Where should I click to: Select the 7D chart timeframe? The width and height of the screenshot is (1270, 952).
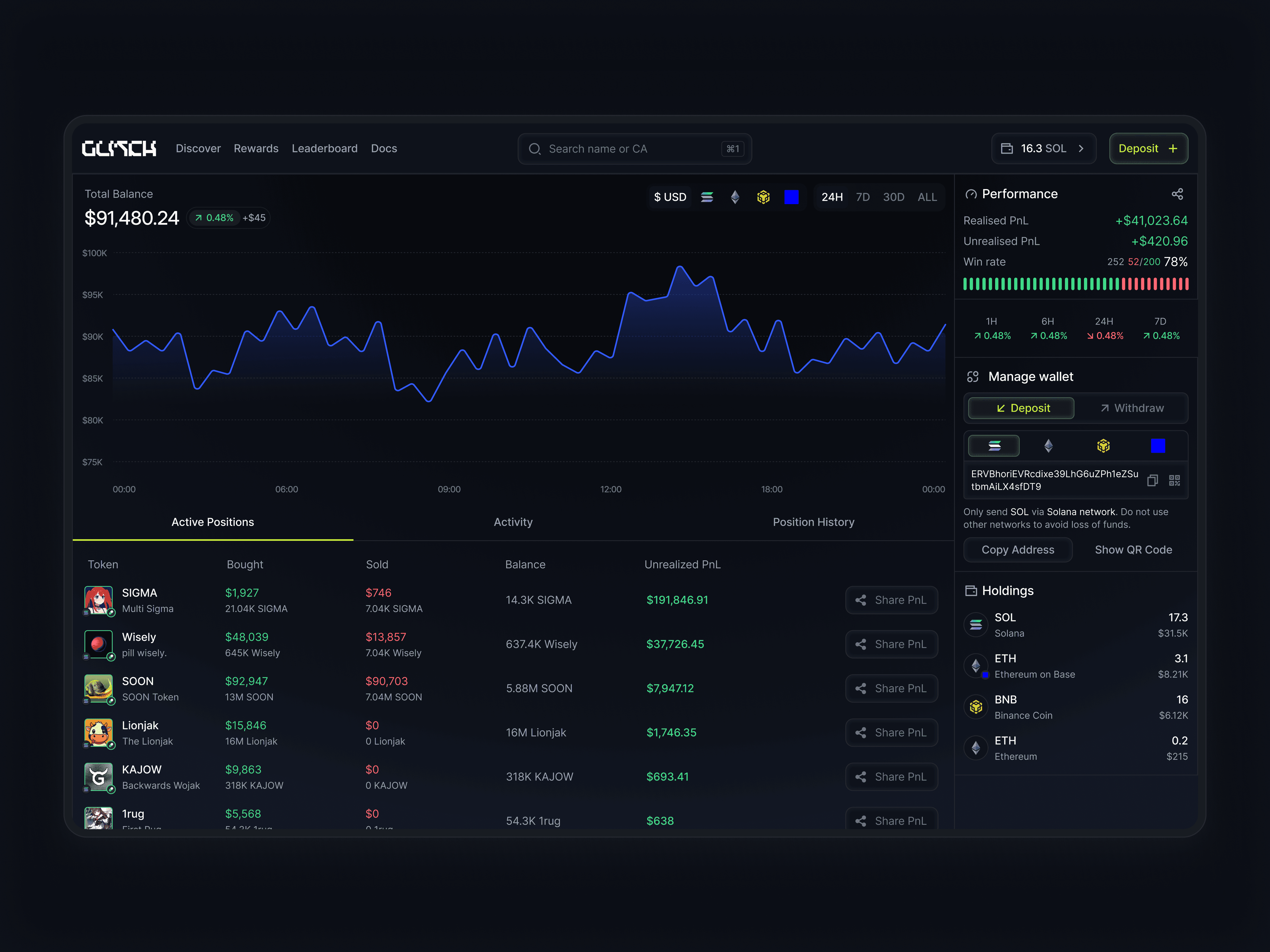coord(862,197)
